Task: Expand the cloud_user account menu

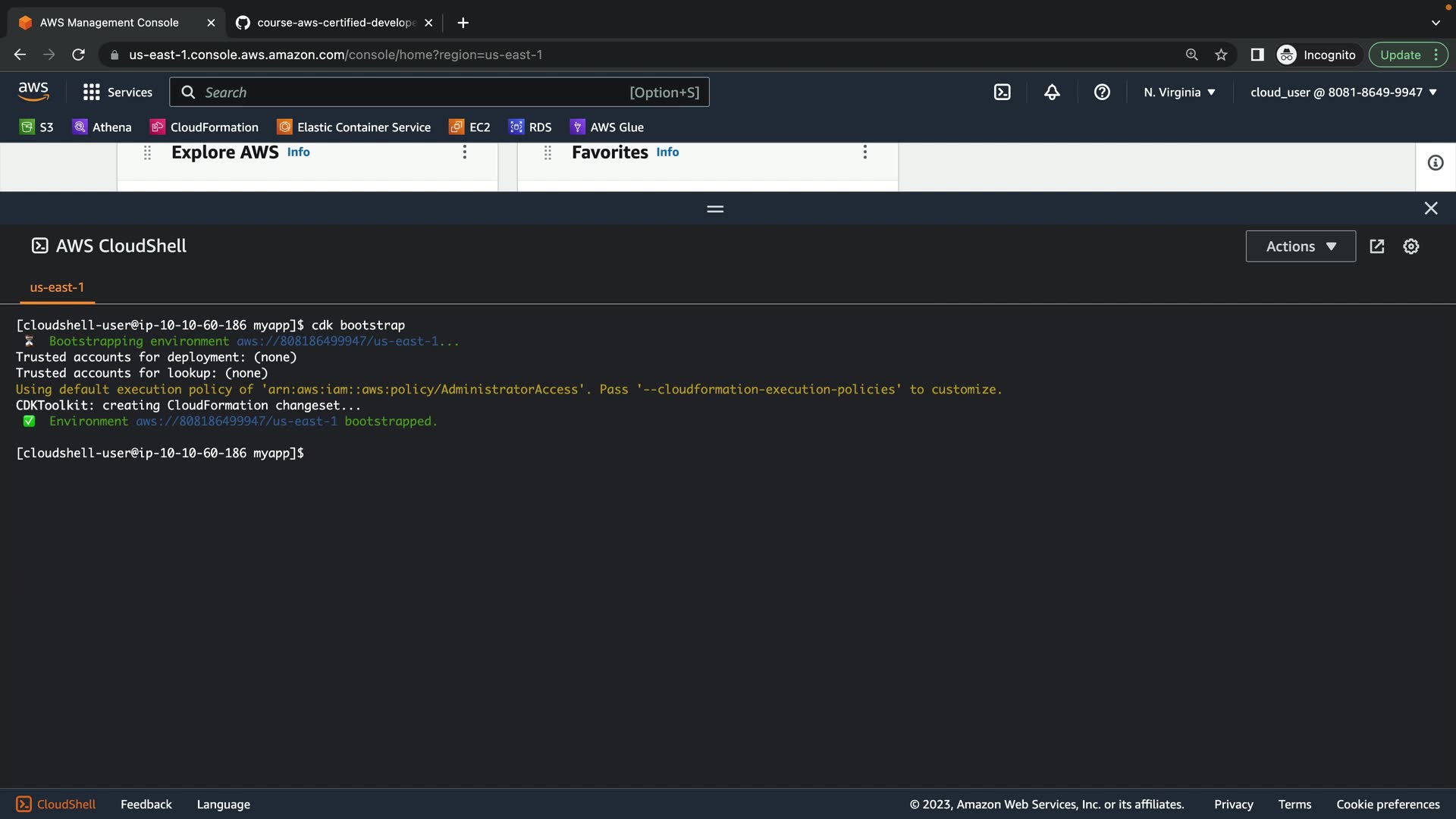Action: tap(1343, 93)
